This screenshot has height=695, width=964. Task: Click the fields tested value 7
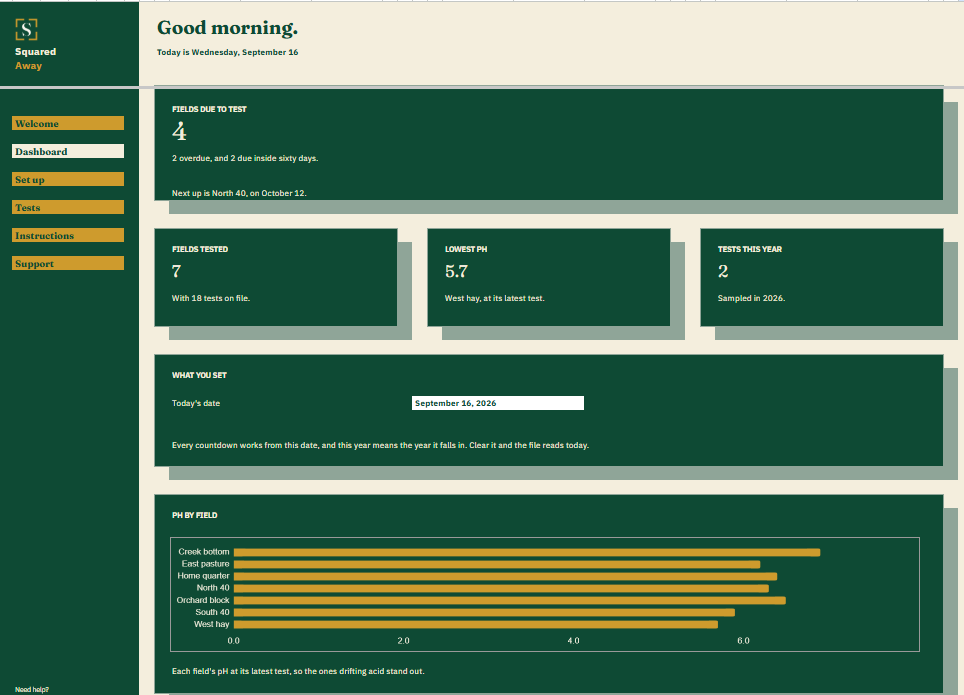(176, 271)
